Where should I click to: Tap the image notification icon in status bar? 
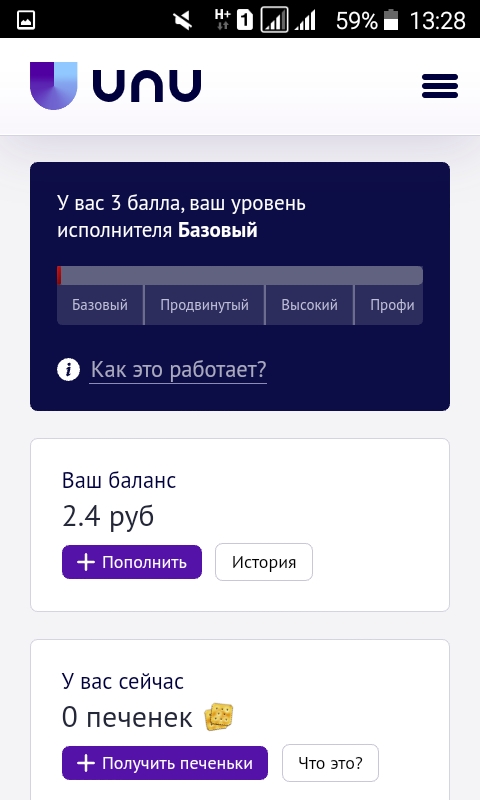tap(26, 20)
